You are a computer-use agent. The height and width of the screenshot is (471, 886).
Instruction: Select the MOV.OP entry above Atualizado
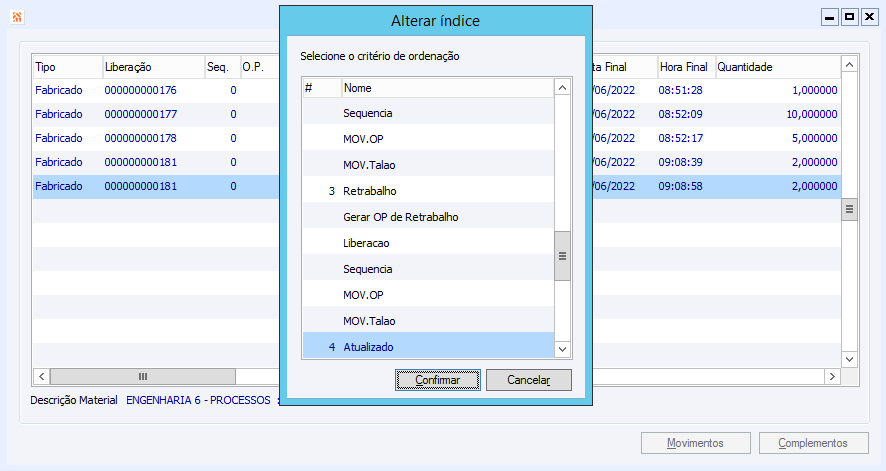pyautogui.click(x=428, y=295)
